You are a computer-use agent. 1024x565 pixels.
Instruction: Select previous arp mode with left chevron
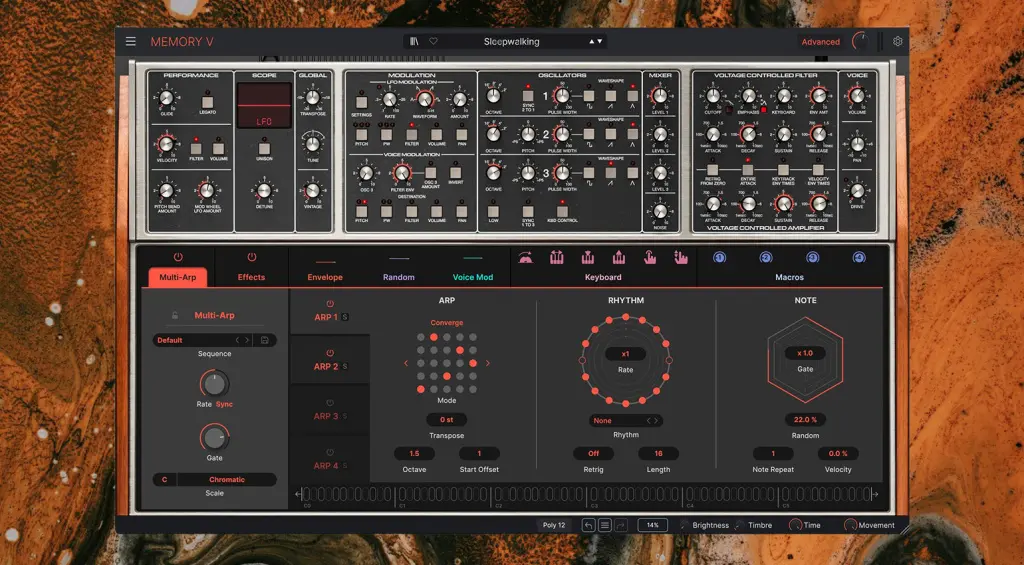coord(406,363)
